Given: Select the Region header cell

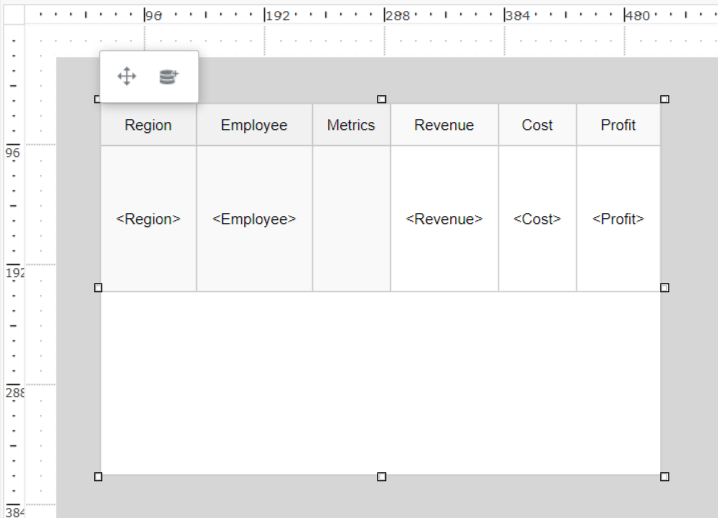Looking at the screenshot, I should point(148,125).
